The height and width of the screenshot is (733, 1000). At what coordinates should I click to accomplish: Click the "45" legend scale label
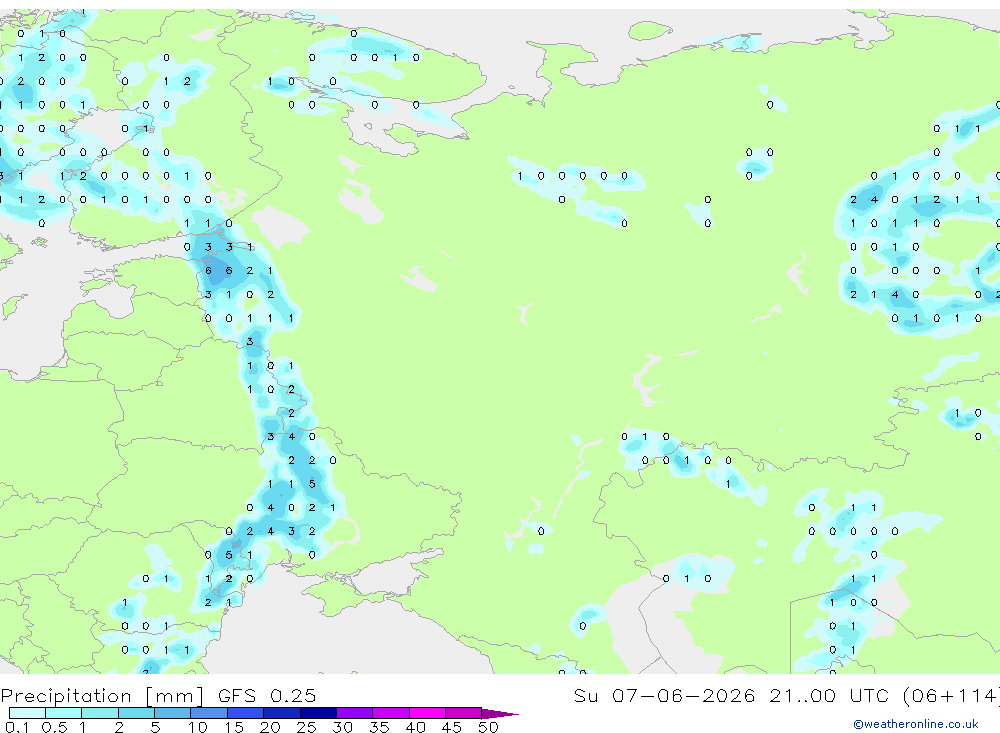click(x=452, y=727)
